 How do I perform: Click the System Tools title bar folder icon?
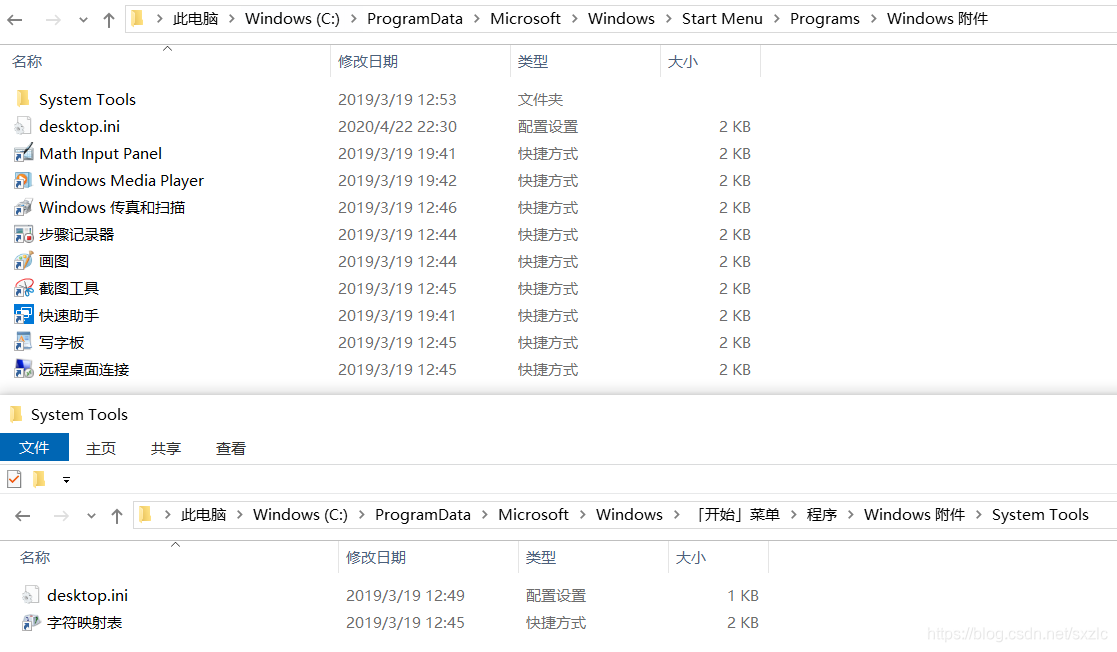(x=16, y=414)
